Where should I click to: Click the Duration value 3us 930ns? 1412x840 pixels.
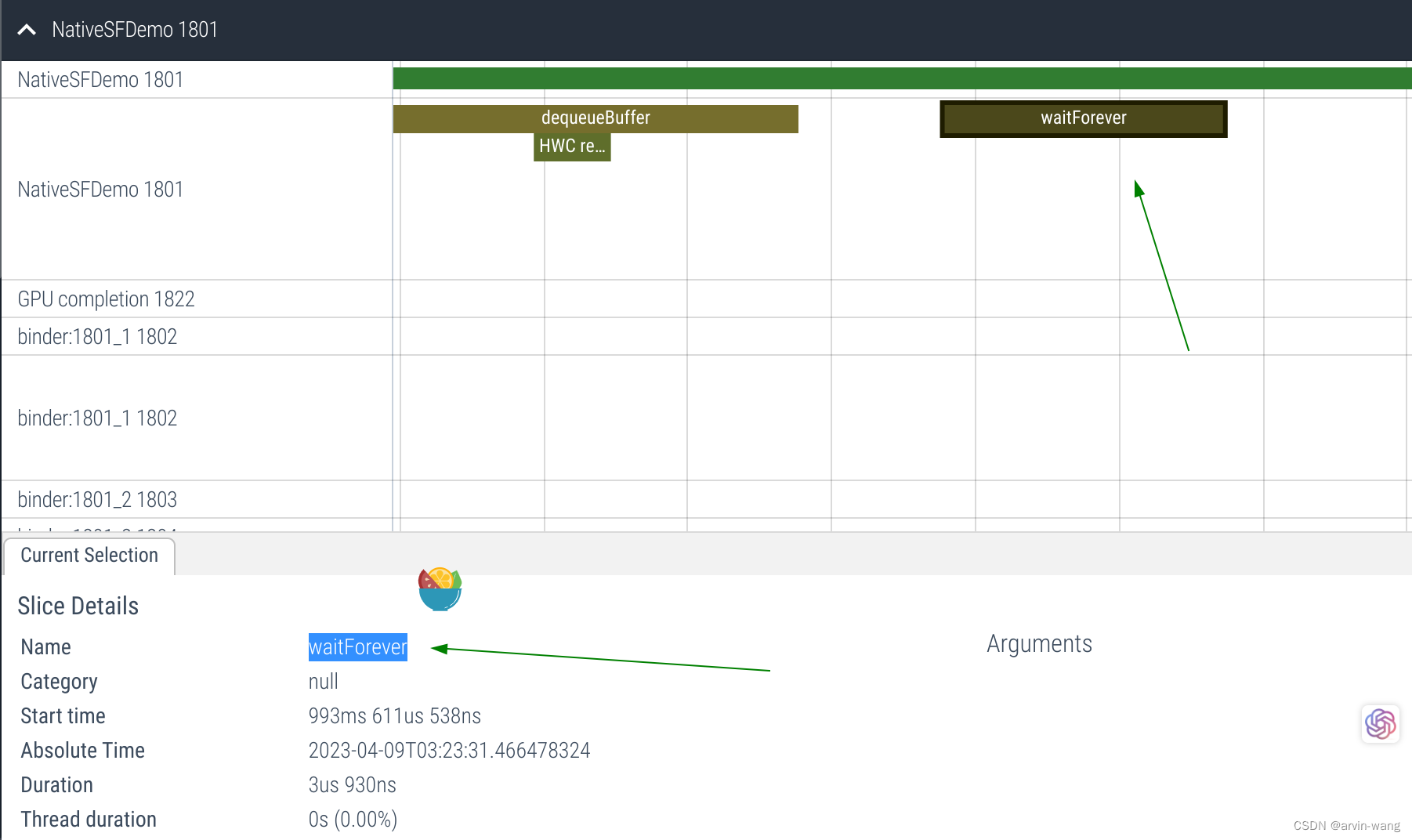point(352,785)
